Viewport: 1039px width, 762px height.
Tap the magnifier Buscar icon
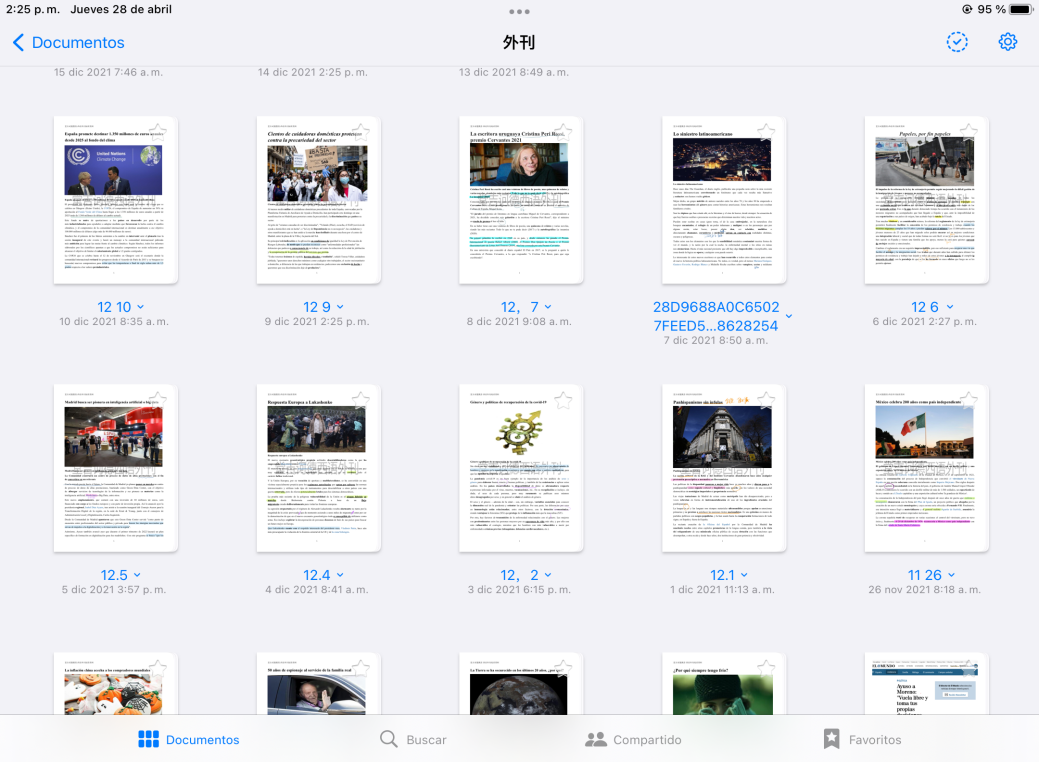[389, 739]
